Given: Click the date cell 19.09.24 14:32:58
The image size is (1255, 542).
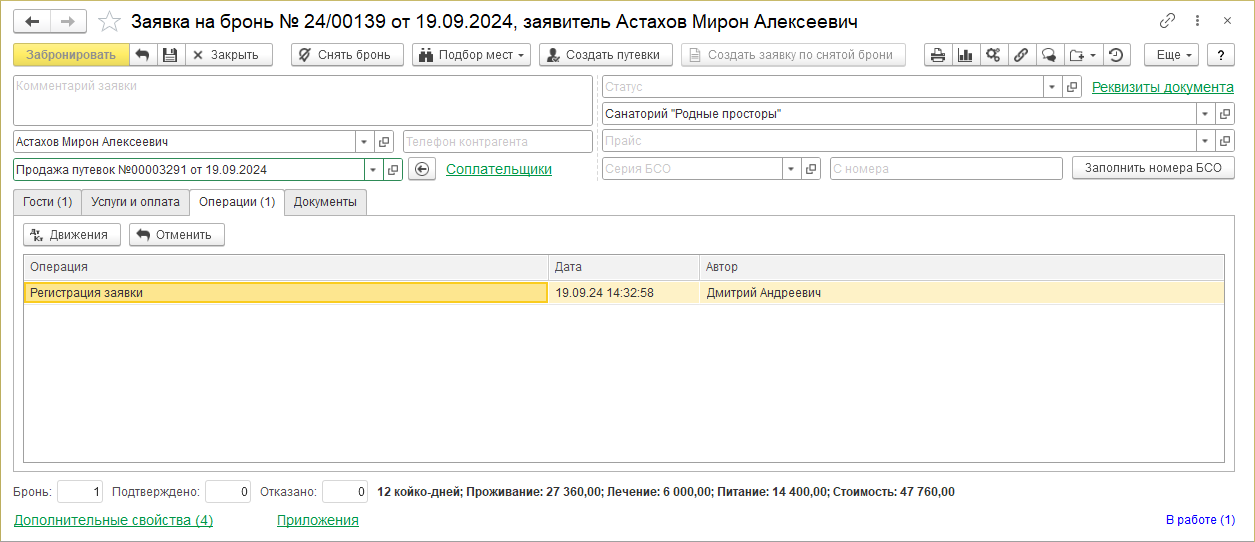Looking at the screenshot, I should 623,293.
